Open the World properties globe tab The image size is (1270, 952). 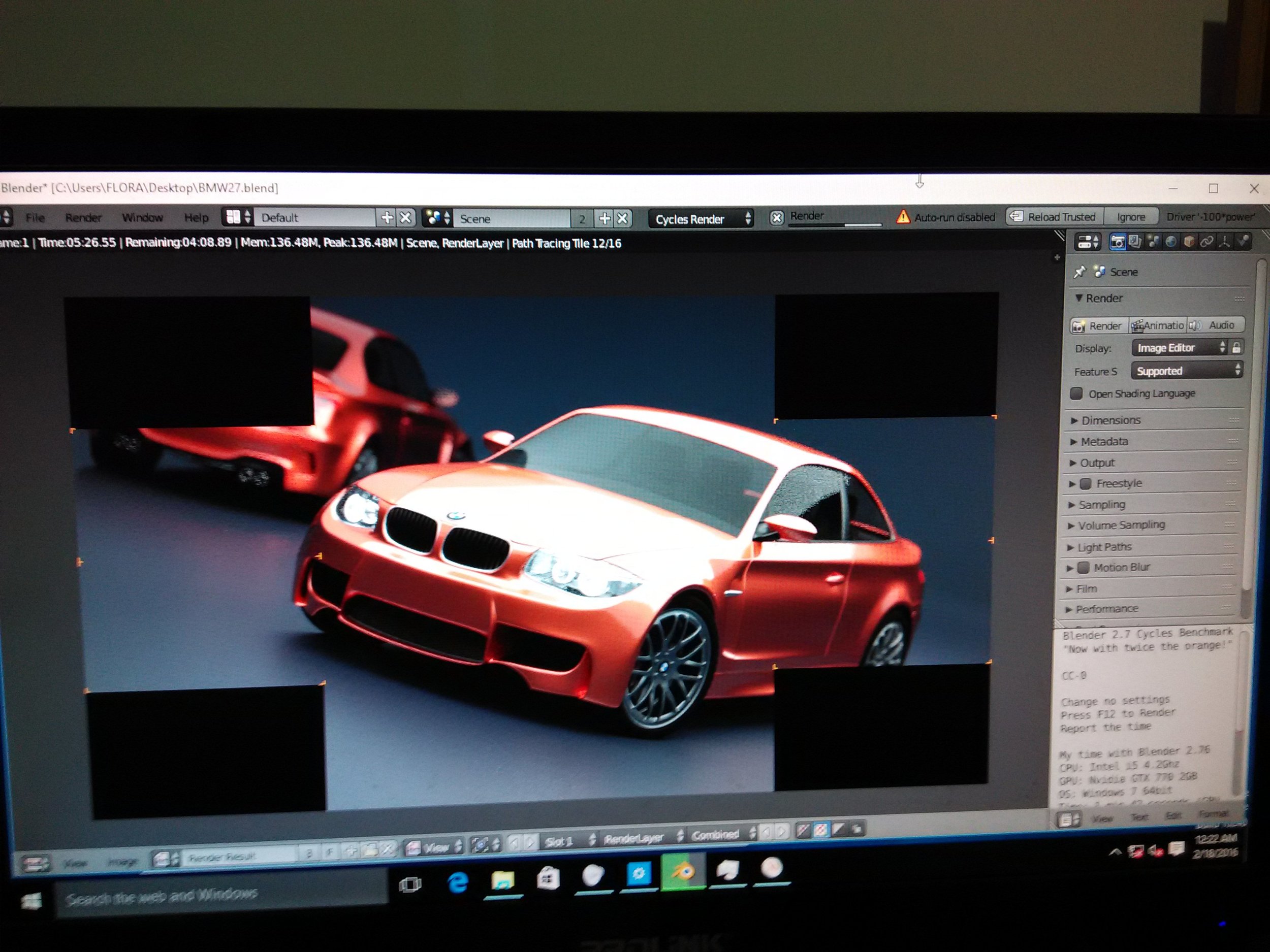click(x=1170, y=242)
